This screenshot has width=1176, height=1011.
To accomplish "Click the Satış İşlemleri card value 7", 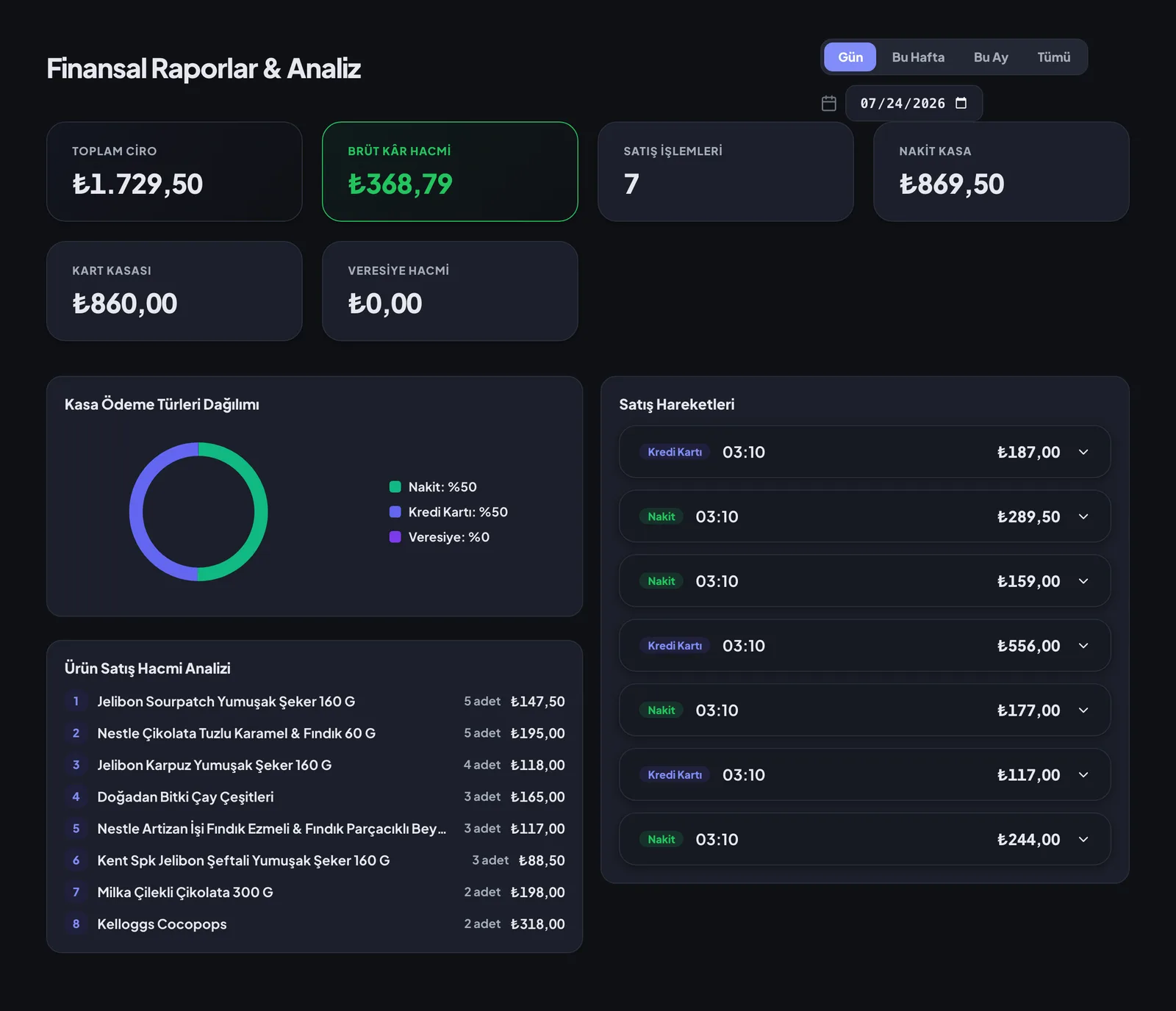I will [631, 184].
